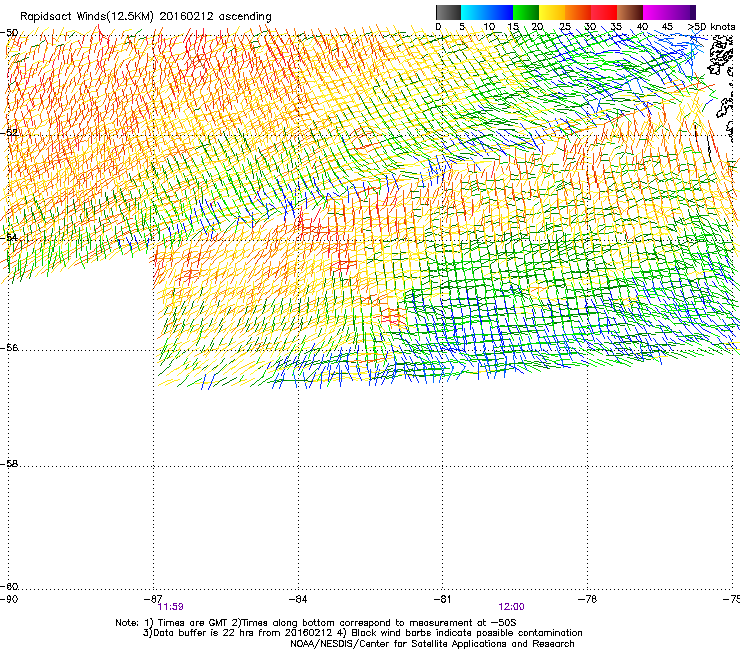Click the 'NOAA/NESDIS/Center for Satellite Applications' credit
740x650 pixels.
[x=432, y=644]
